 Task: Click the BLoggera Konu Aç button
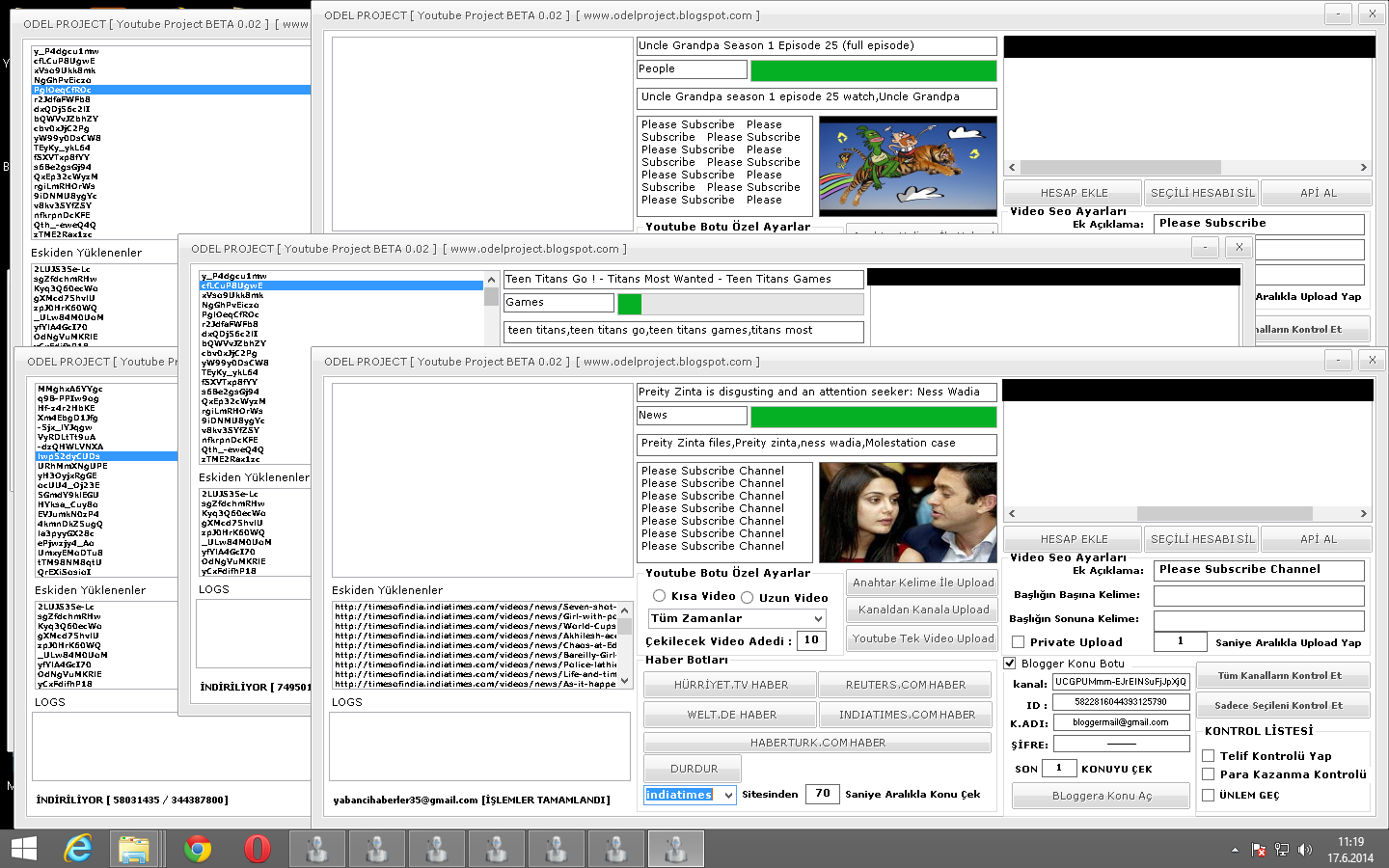pos(1102,796)
